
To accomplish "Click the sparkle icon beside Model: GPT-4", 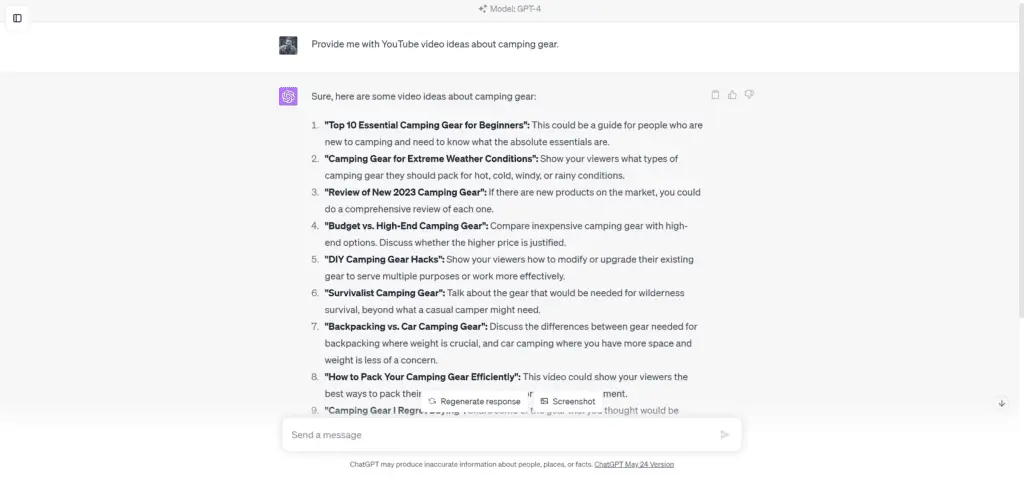I will click(x=483, y=9).
